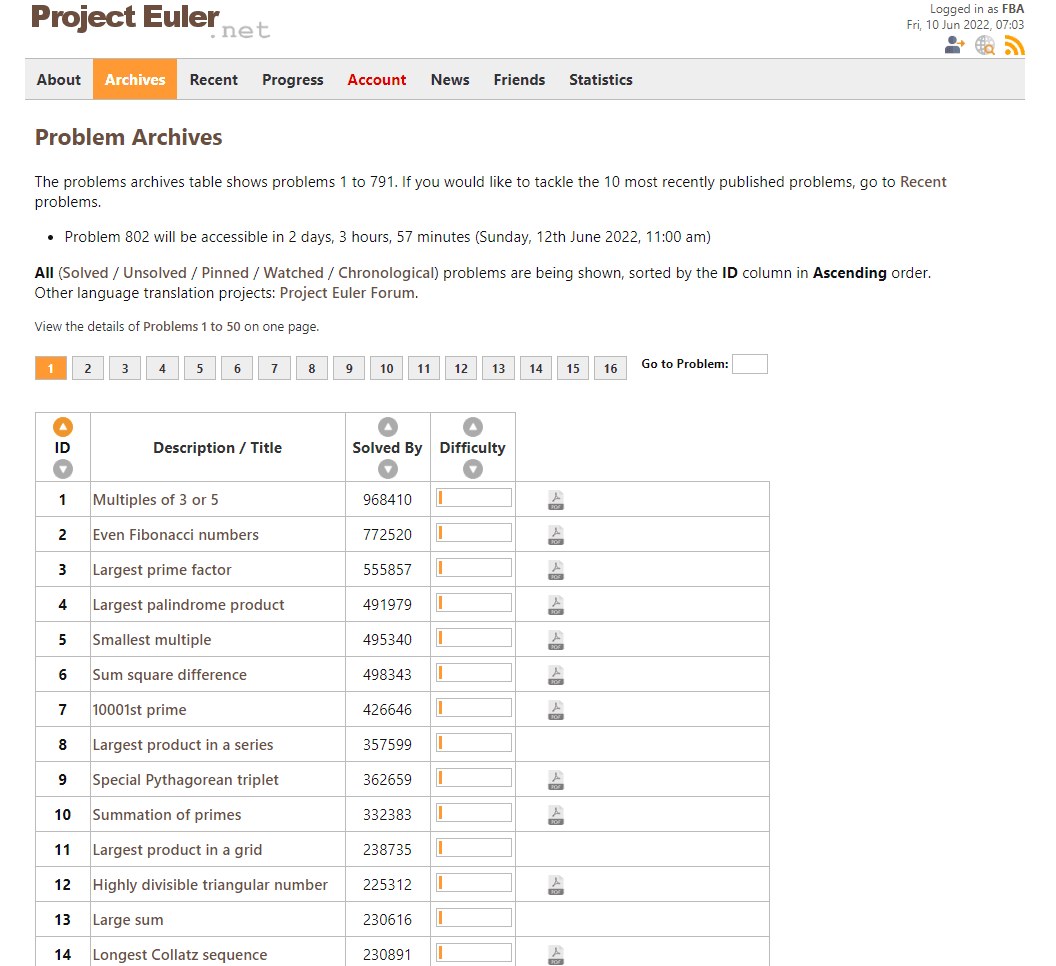Open PDF for Largest prime factor
1056x966 pixels.
556,570
